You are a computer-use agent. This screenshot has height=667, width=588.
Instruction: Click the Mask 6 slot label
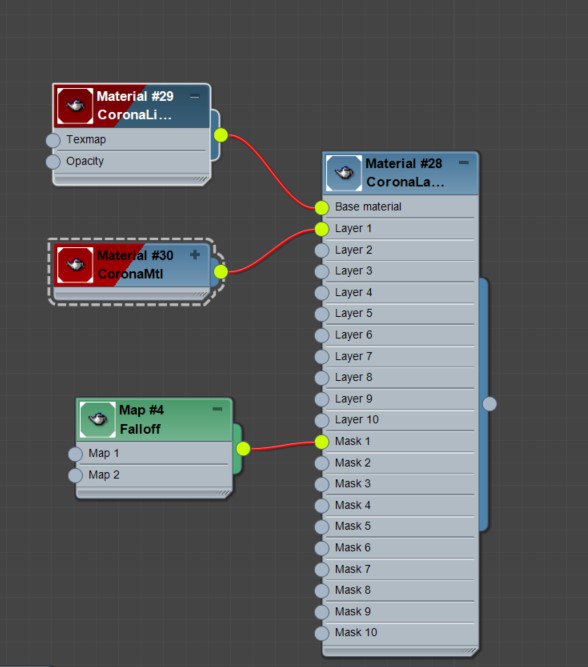[x=352, y=547]
